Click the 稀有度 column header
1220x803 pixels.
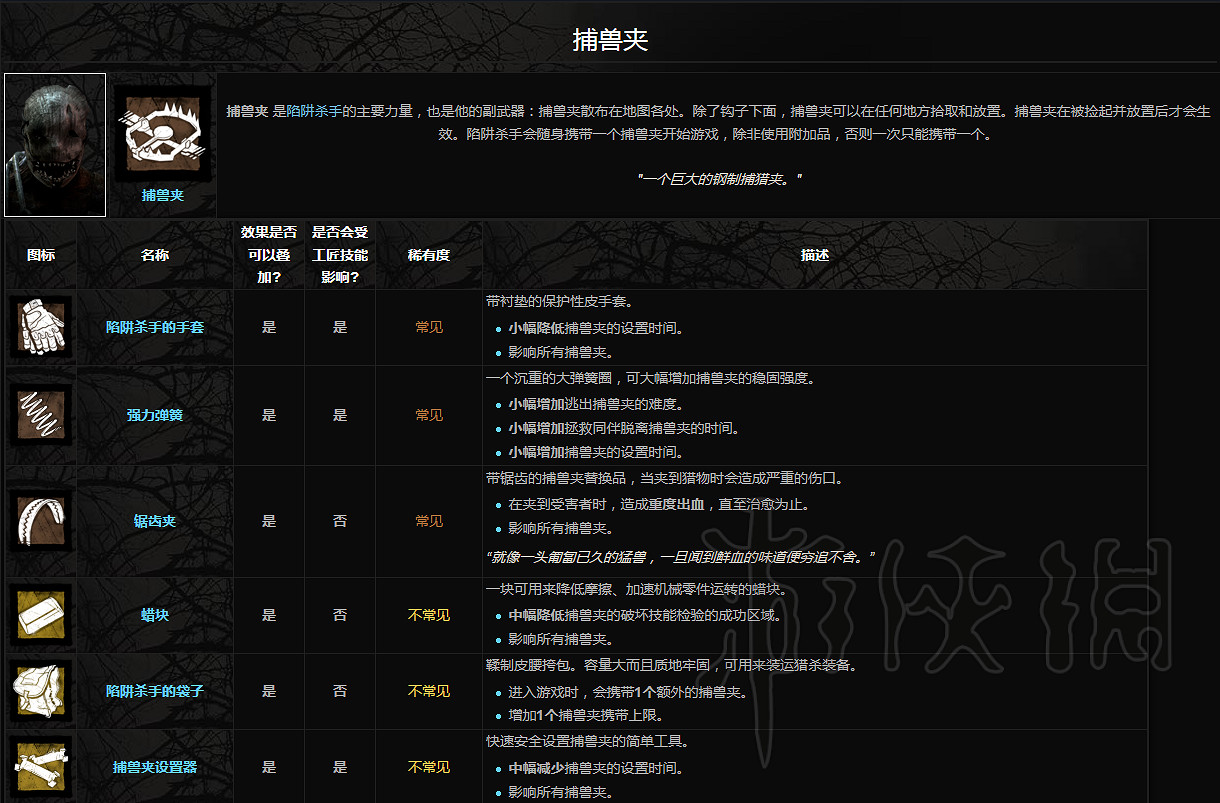coord(429,255)
